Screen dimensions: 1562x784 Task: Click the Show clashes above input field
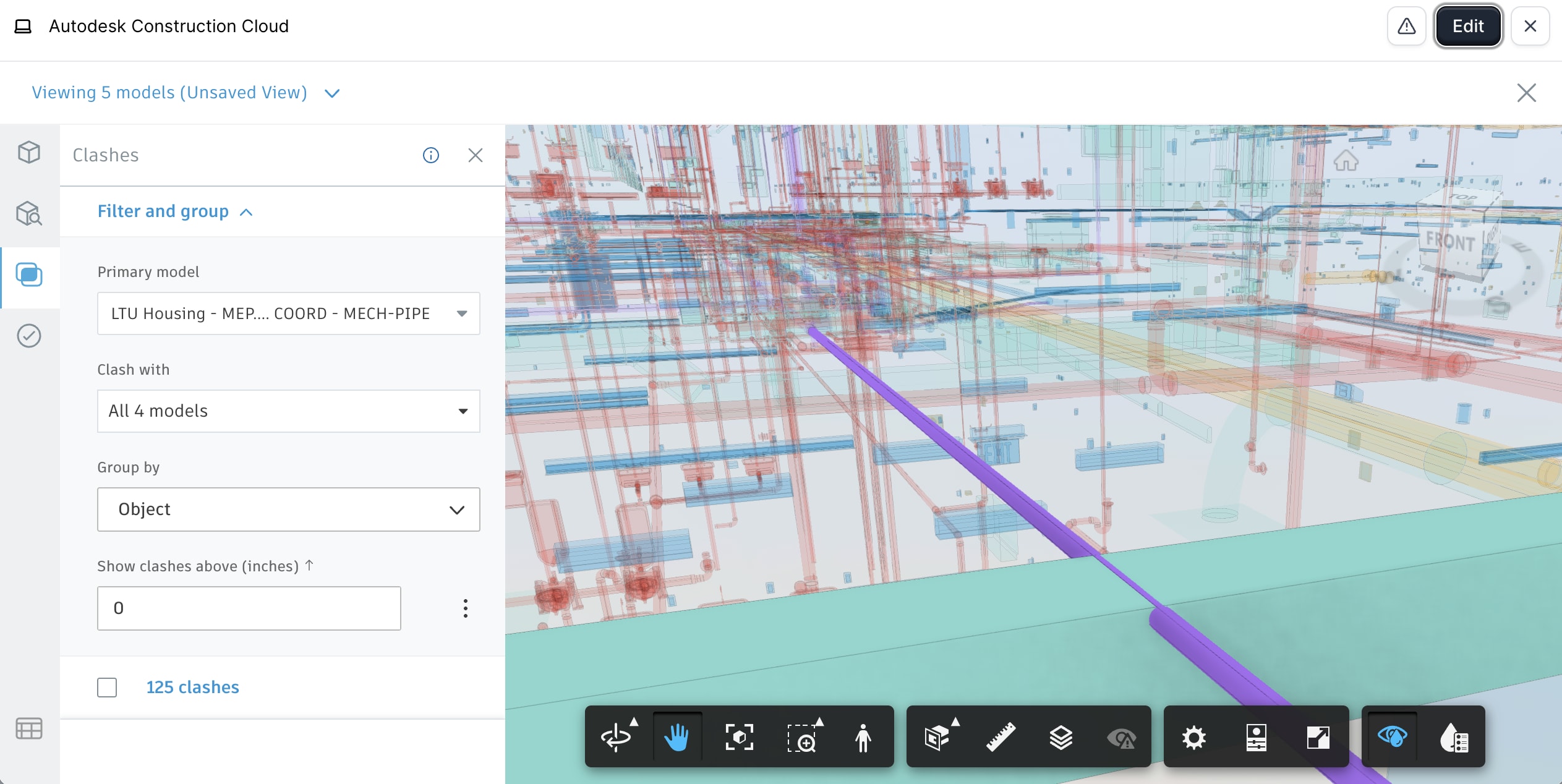[249, 608]
